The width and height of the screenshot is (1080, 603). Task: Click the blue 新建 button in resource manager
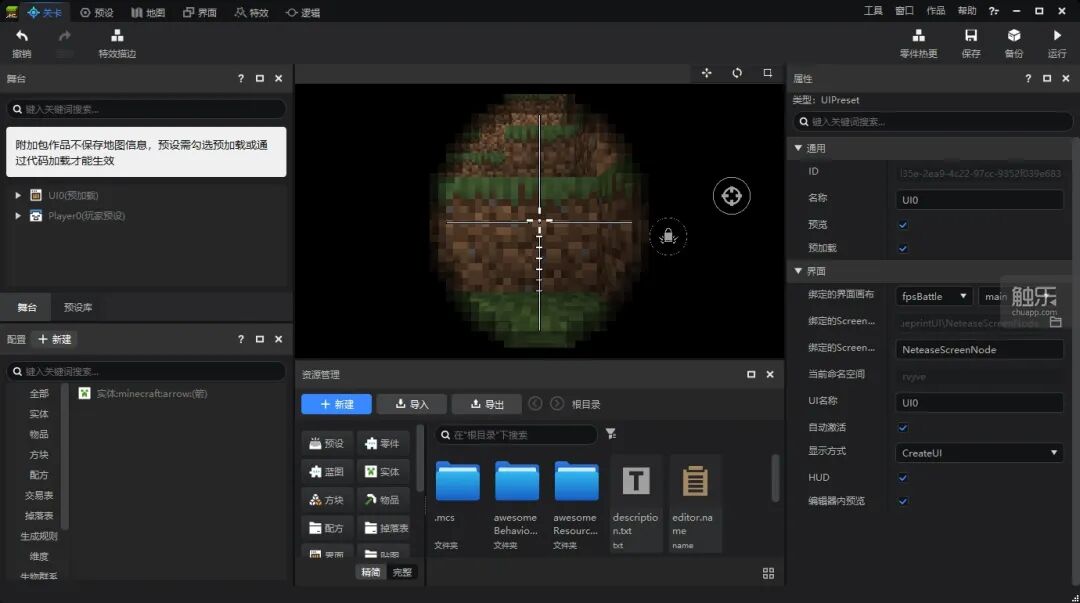point(336,404)
